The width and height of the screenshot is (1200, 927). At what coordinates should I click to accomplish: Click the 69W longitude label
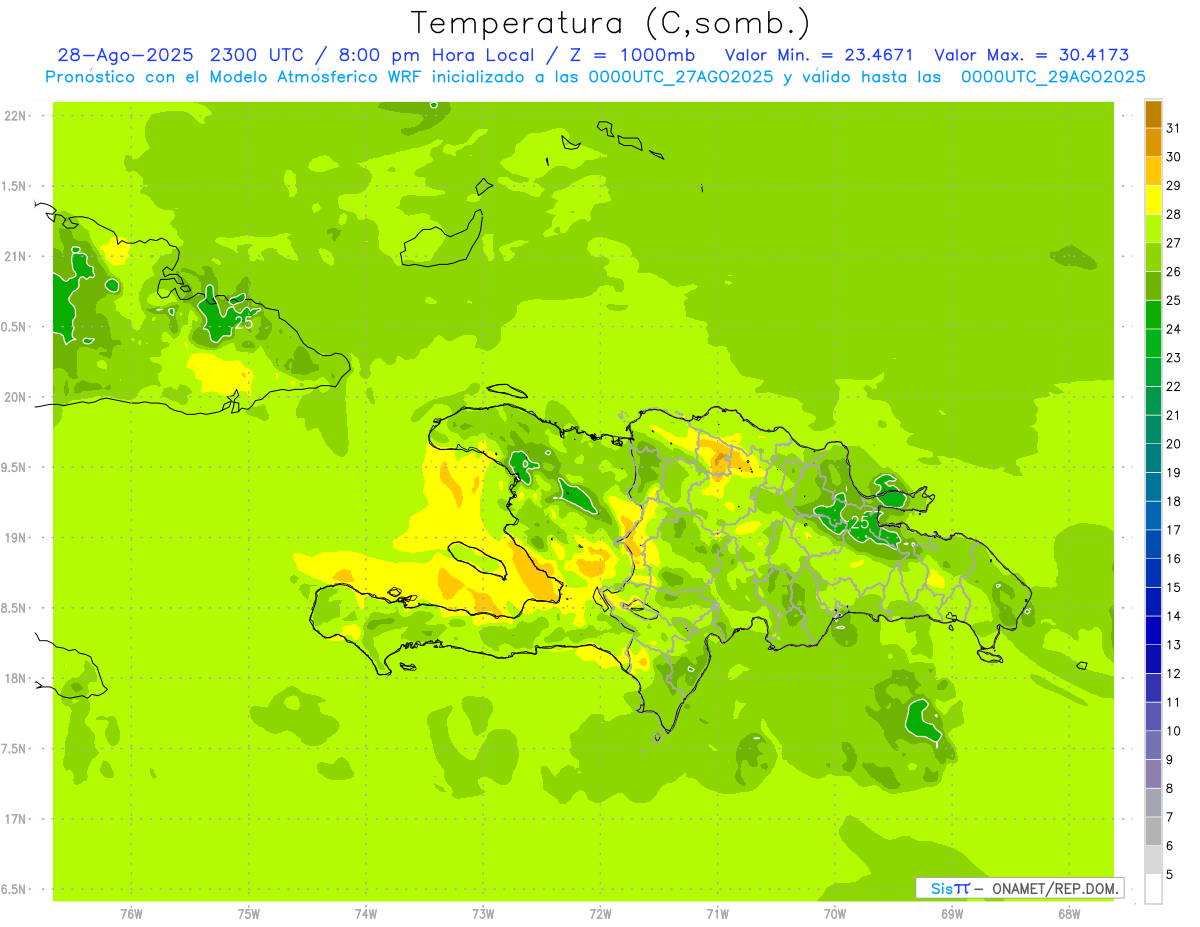[952, 914]
